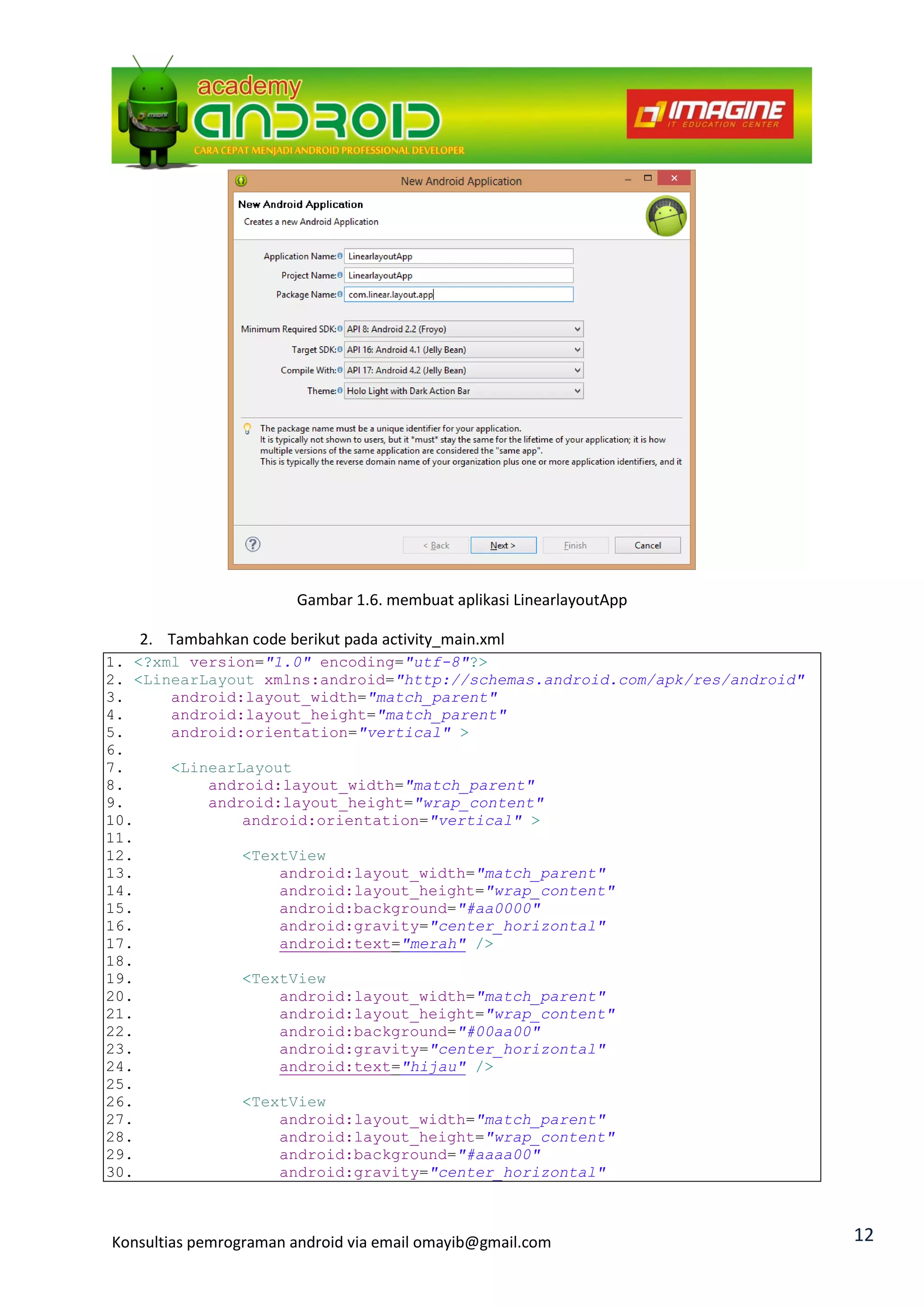Viewport: 924px width, 1307px height.
Task: Click the step text 'Tambahkan code berikut pada activity_main.xml'
Action: click(x=336, y=639)
